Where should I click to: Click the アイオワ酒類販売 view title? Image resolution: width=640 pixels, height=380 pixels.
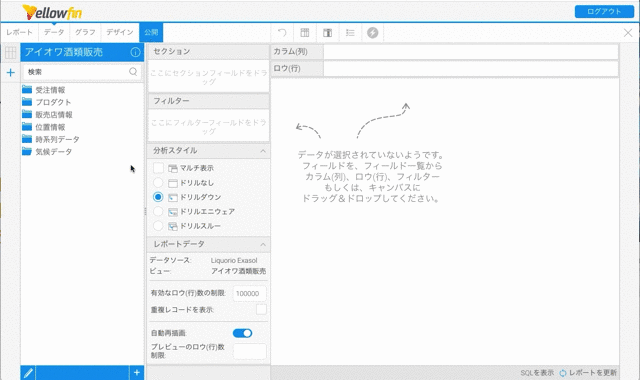64,52
